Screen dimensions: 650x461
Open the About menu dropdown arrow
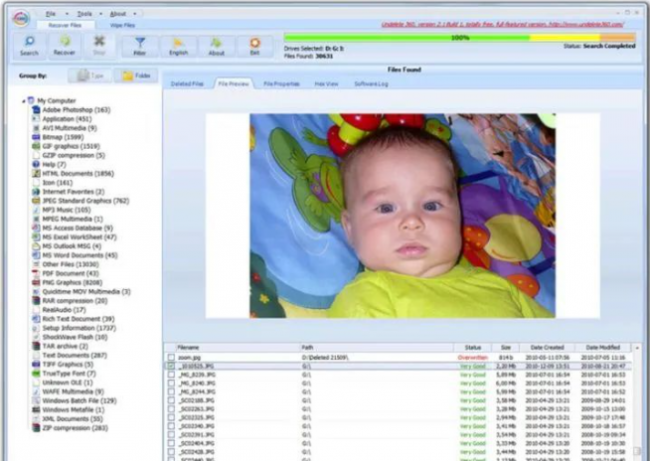tap(135, 14)
